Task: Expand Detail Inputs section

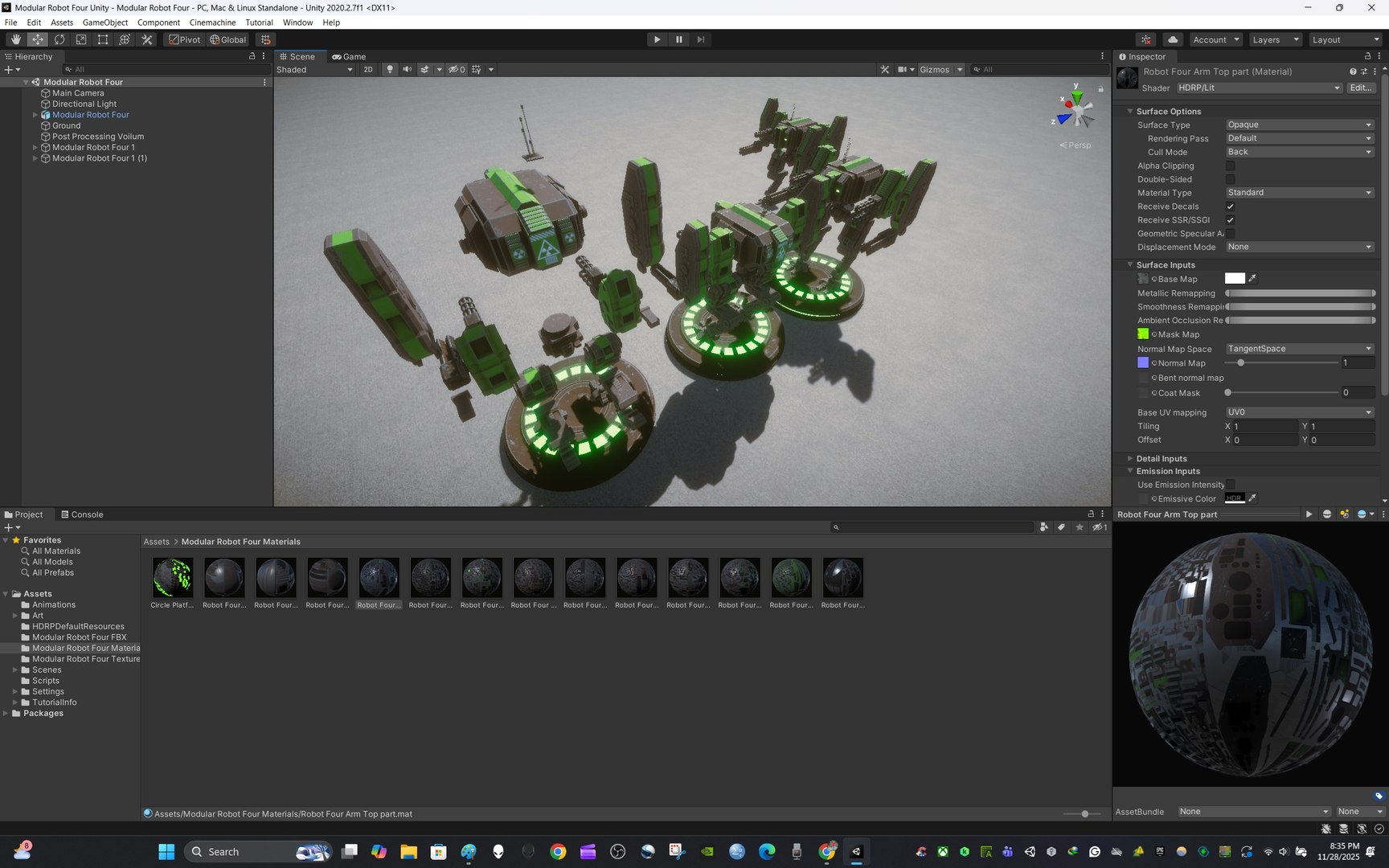Action: [1129, 458]
